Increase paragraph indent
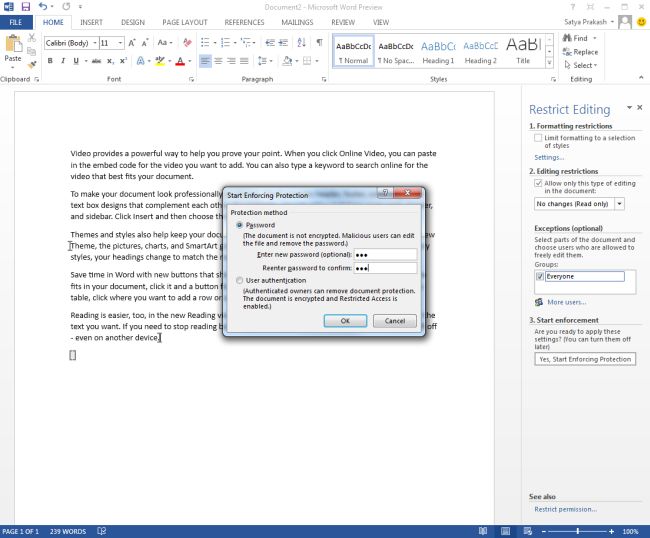 [283, 42]
